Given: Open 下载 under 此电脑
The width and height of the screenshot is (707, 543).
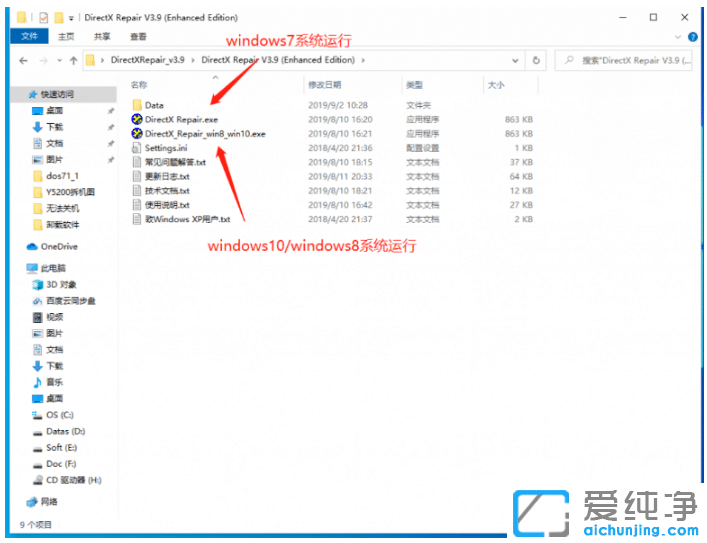Looking at the screenshot, I should click(54, 366).
